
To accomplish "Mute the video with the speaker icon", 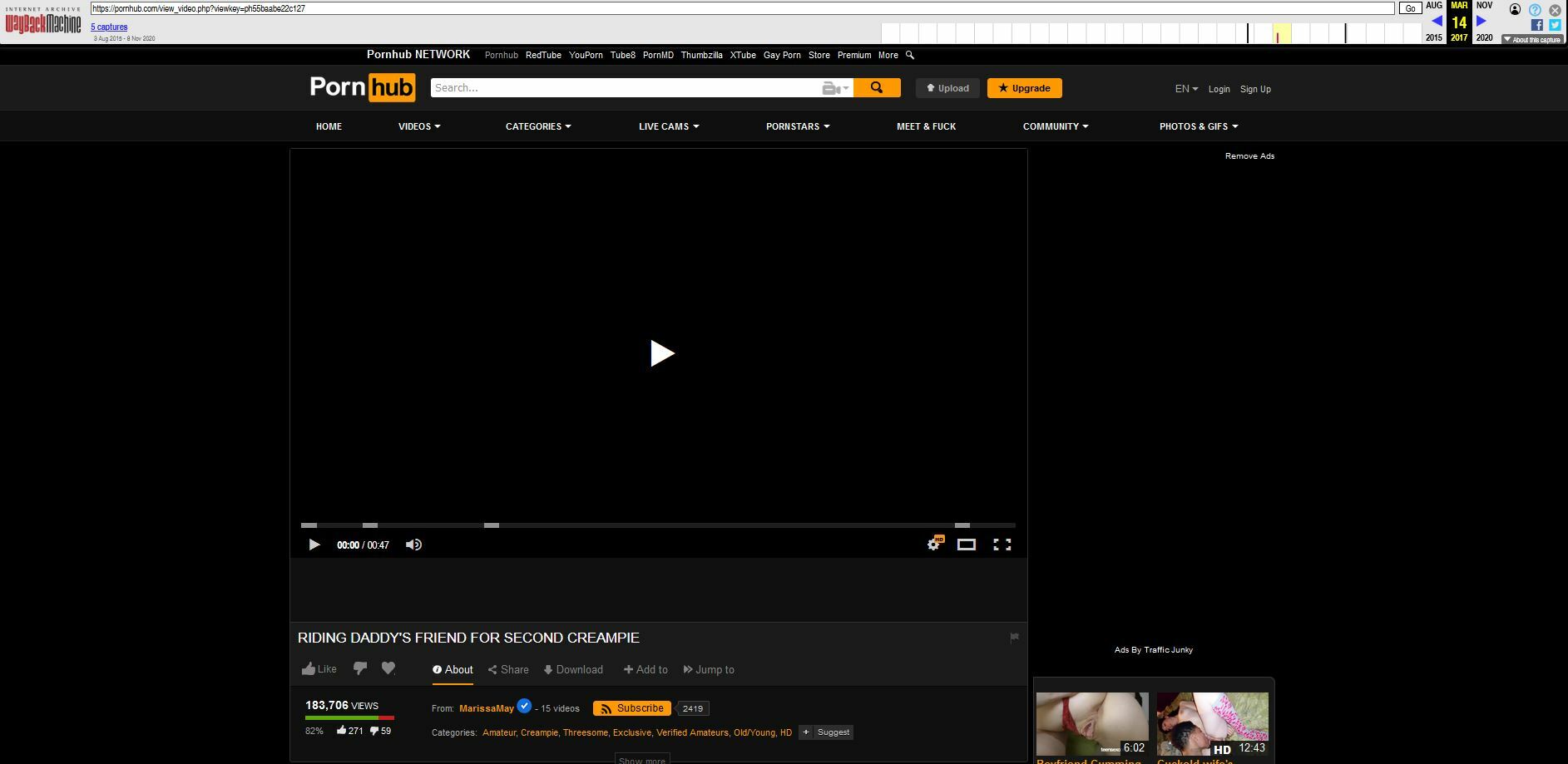I will [x=413, y=545].
